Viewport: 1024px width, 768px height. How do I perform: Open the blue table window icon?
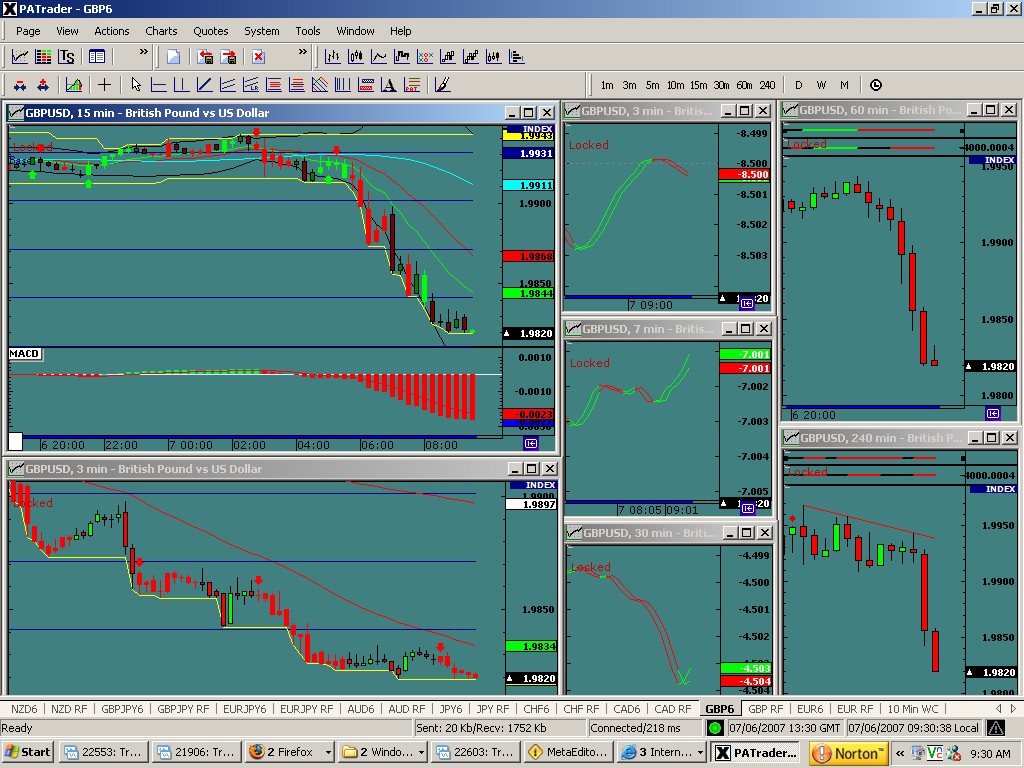pos(97,57)
